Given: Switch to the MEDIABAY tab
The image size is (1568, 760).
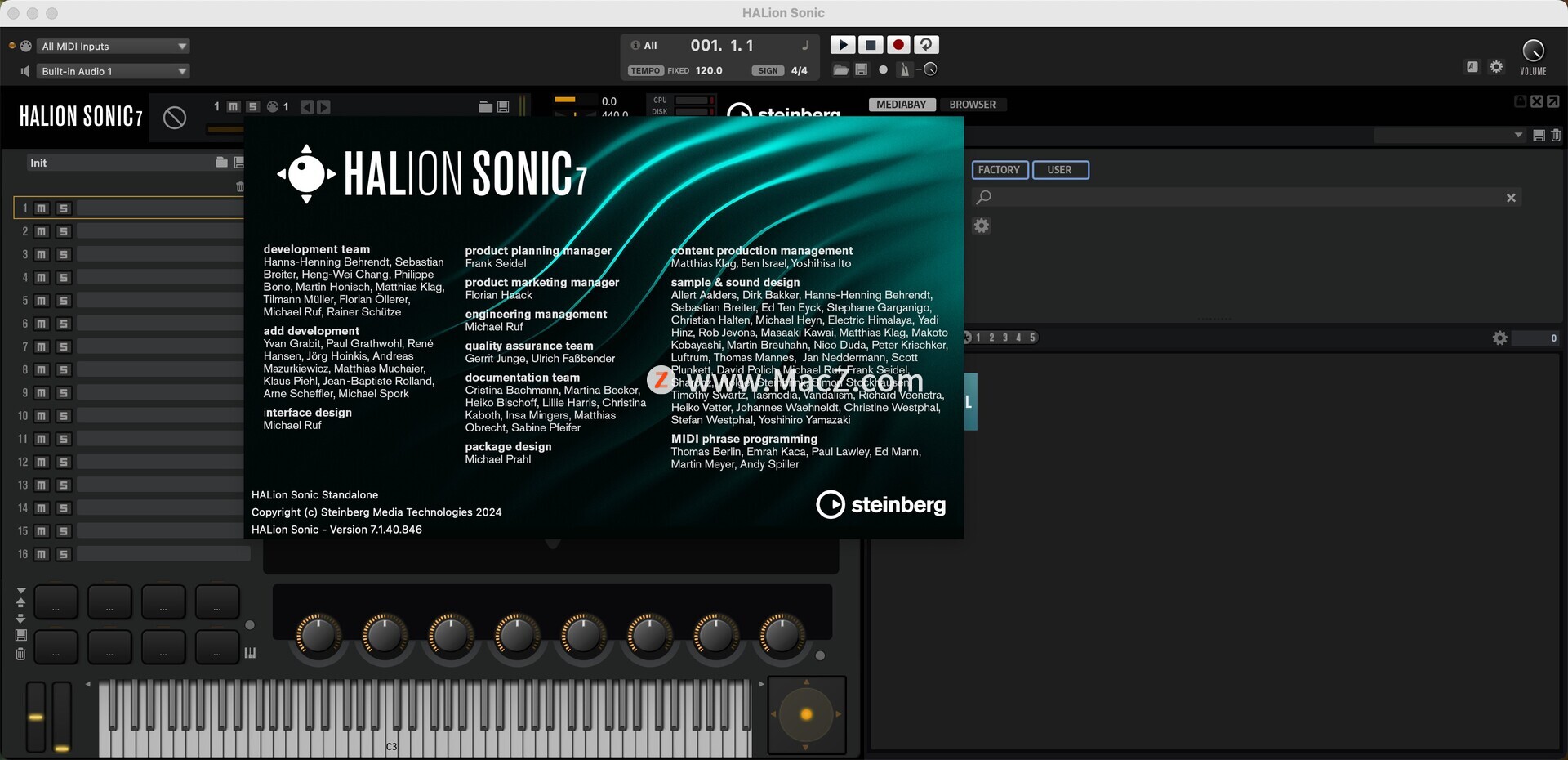Looking at the screenshot, I should click(902, 105).
